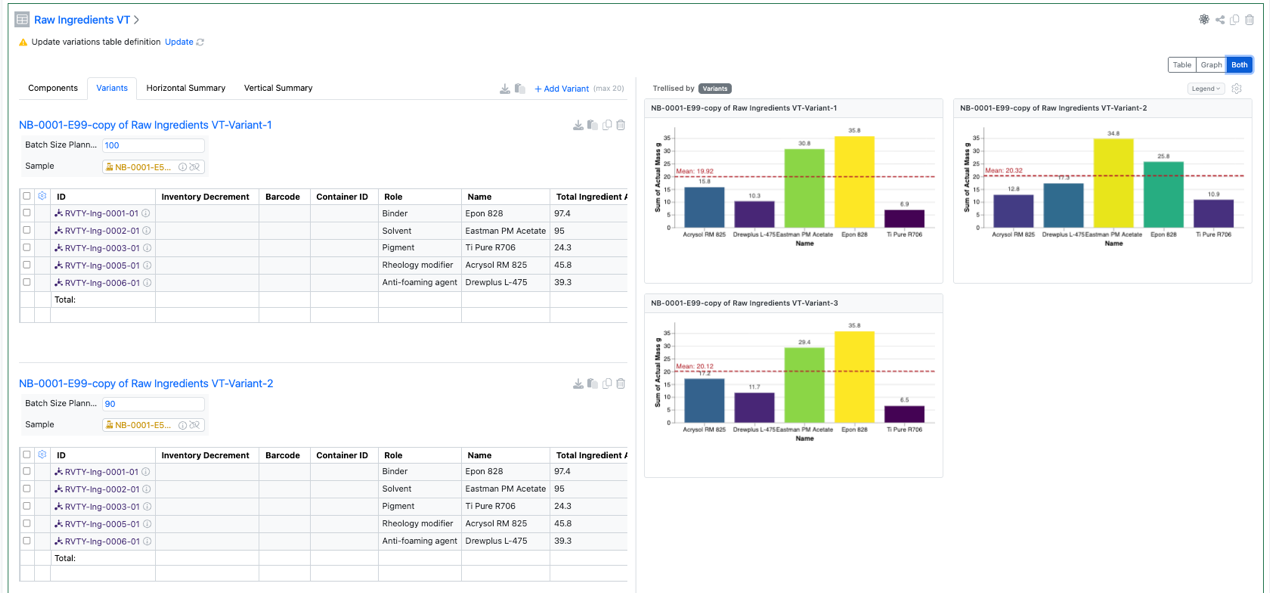Click paste icon in Variant-2 header
This screenshot has width=1270, height=593.
(x=593, y=384)
